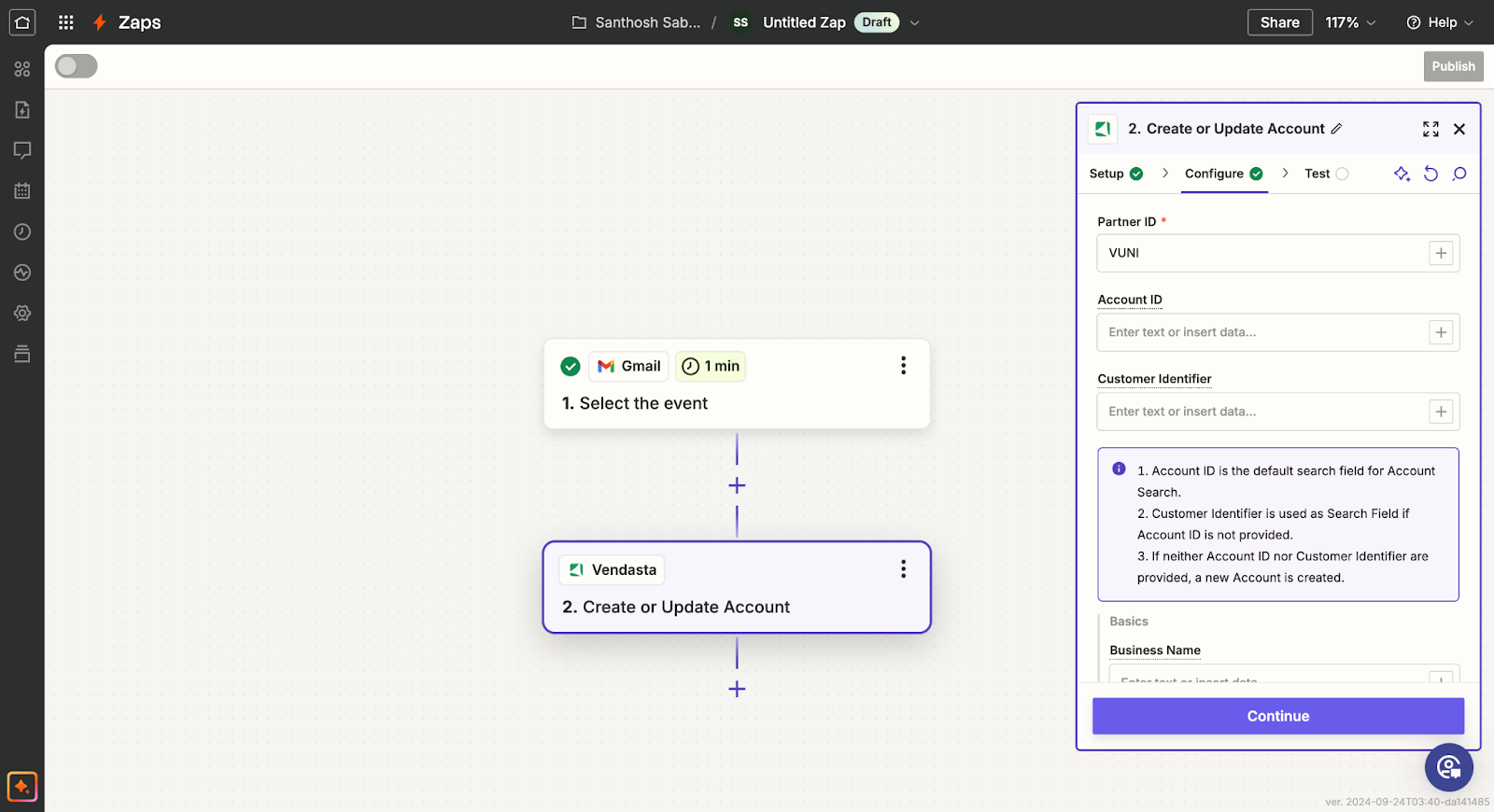Open the sidebar activity status icon
The height and width of the screenshot is (812, 1494).
(22, 273)
